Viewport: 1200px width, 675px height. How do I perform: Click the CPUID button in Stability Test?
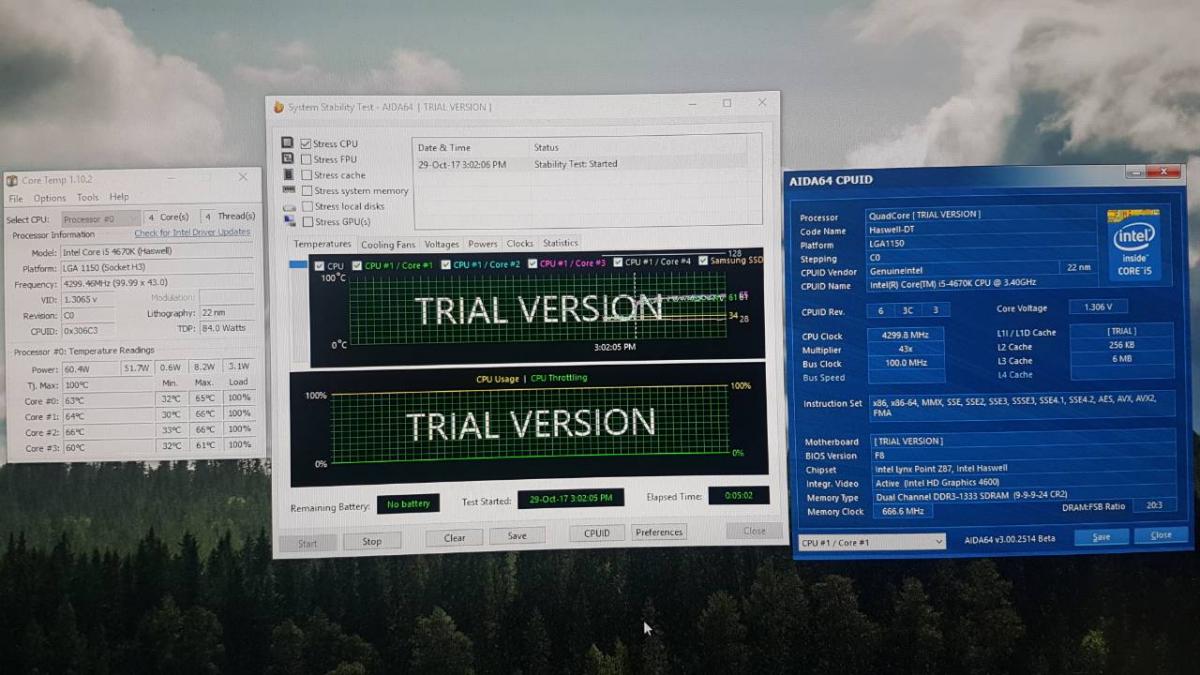point(597,533)
